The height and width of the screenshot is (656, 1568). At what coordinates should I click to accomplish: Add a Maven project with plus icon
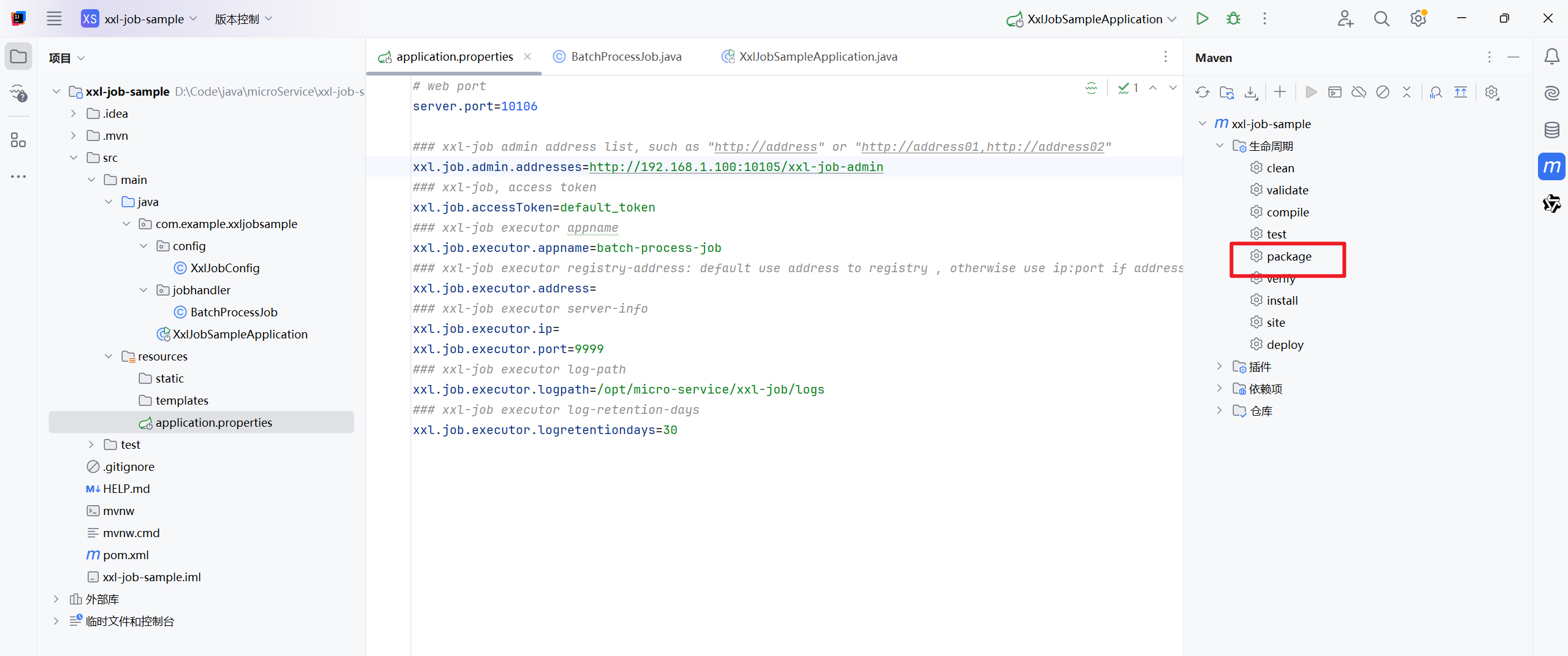[1280, 92]
